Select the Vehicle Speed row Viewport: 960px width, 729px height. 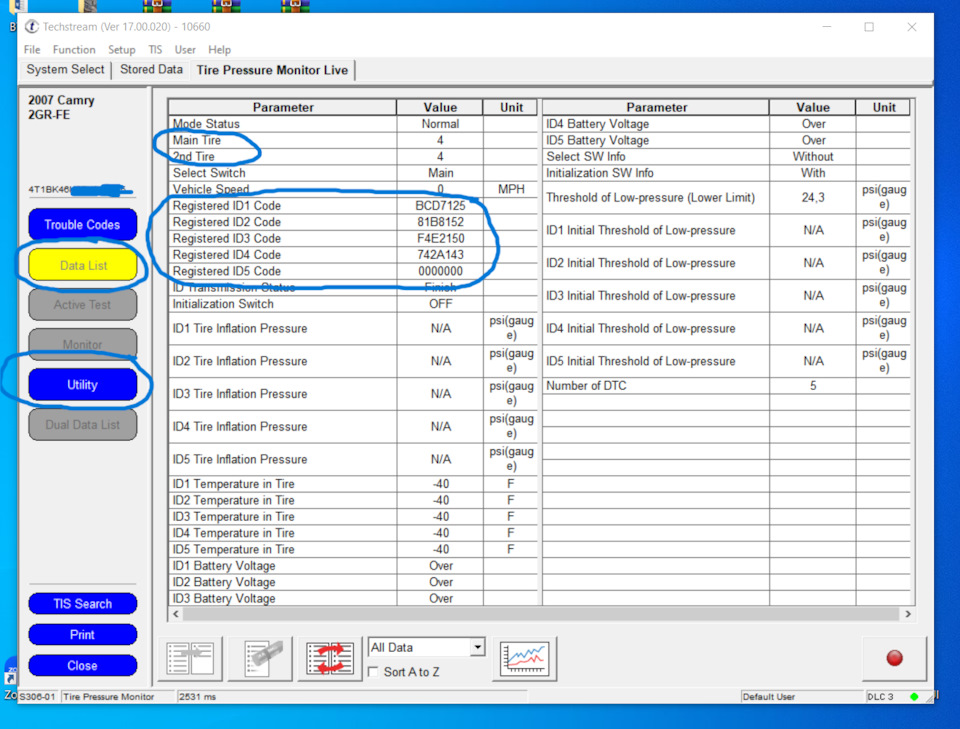[x=353, y=189]
